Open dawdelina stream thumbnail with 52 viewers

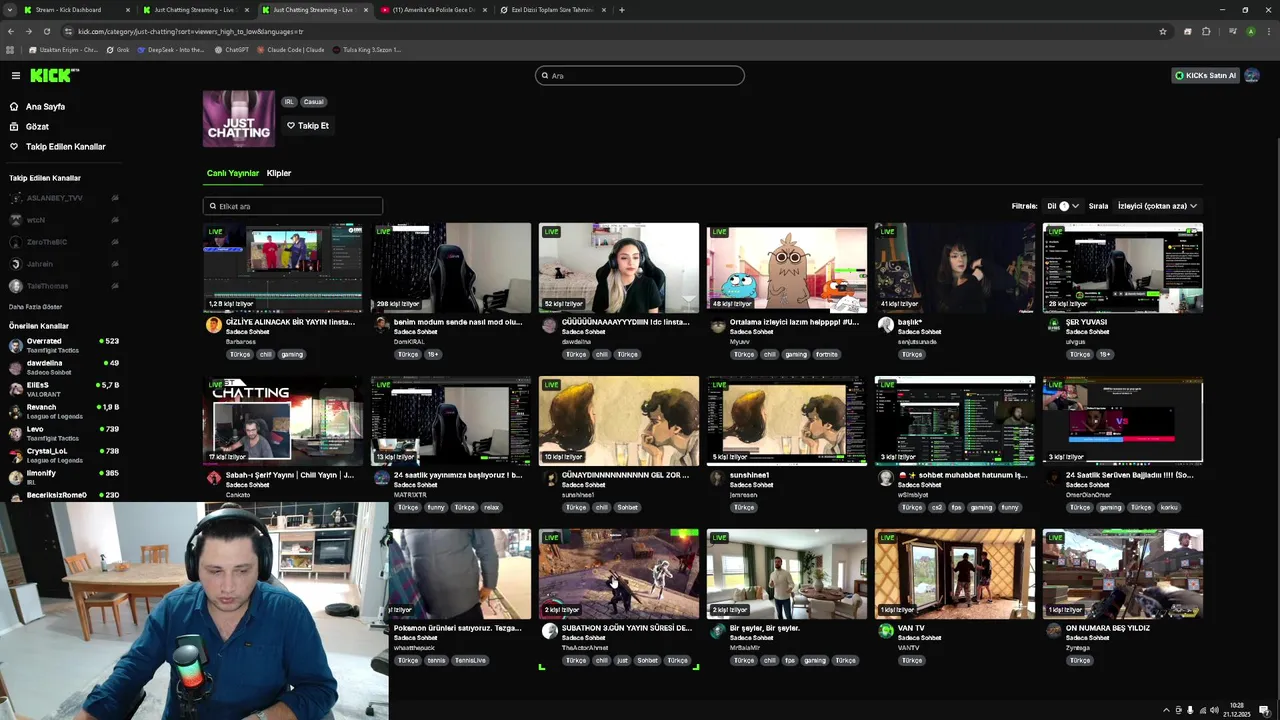coord(619,268)
